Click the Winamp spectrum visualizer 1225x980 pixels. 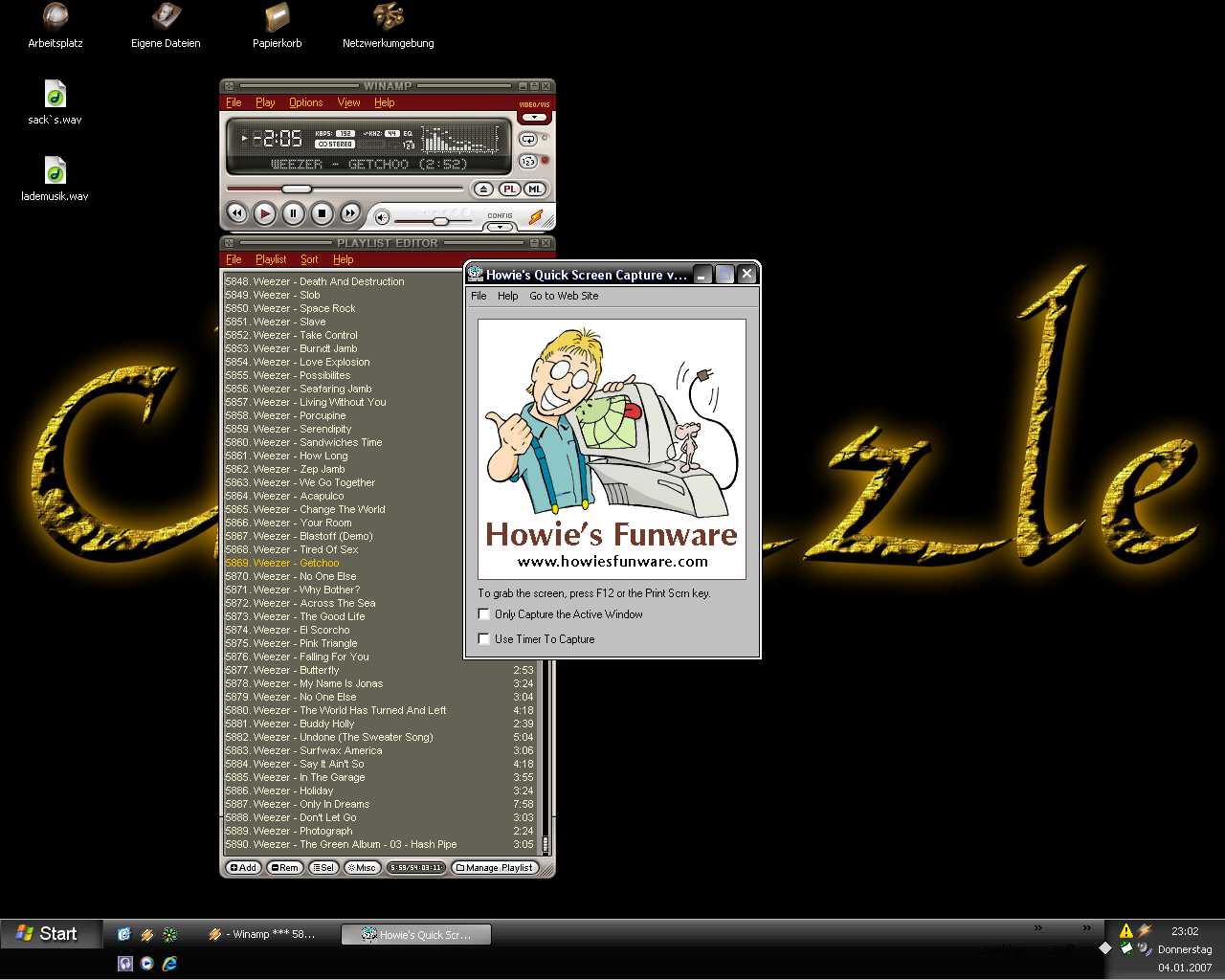pos(461,140)
